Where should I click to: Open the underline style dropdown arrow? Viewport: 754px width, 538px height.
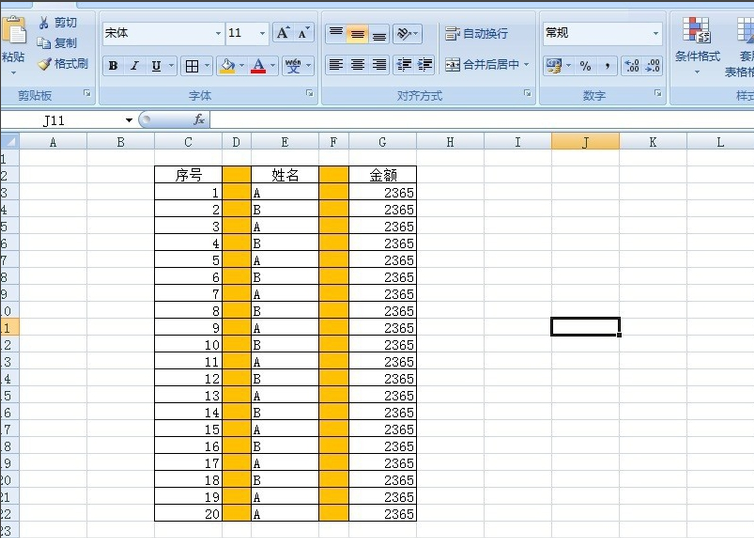[171, 66]
